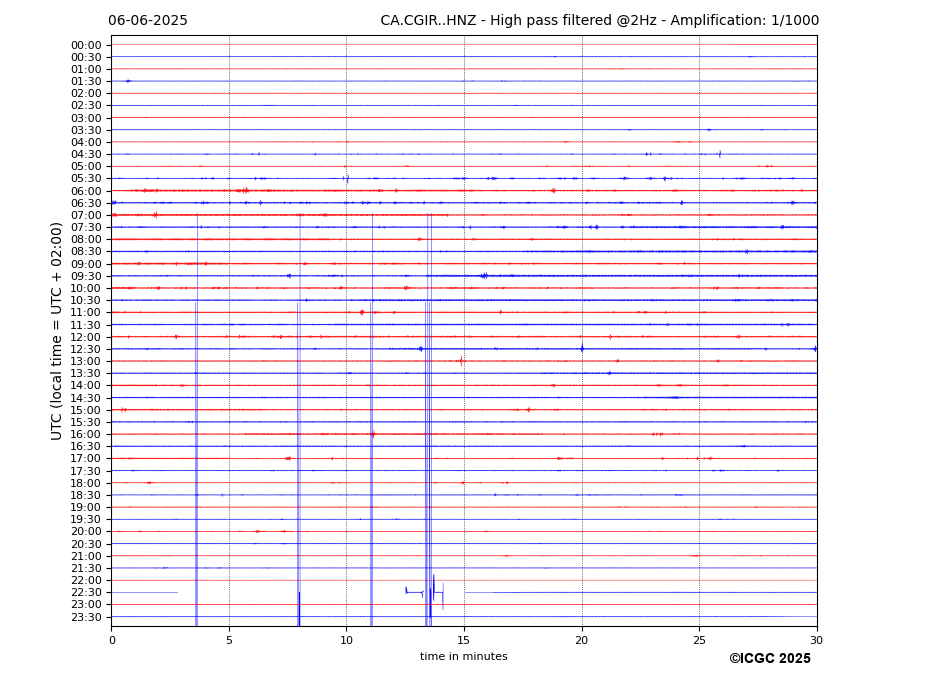927x696 pixels.
Task: Click the x-axis title time in minutes
Action: coord(464,656)
